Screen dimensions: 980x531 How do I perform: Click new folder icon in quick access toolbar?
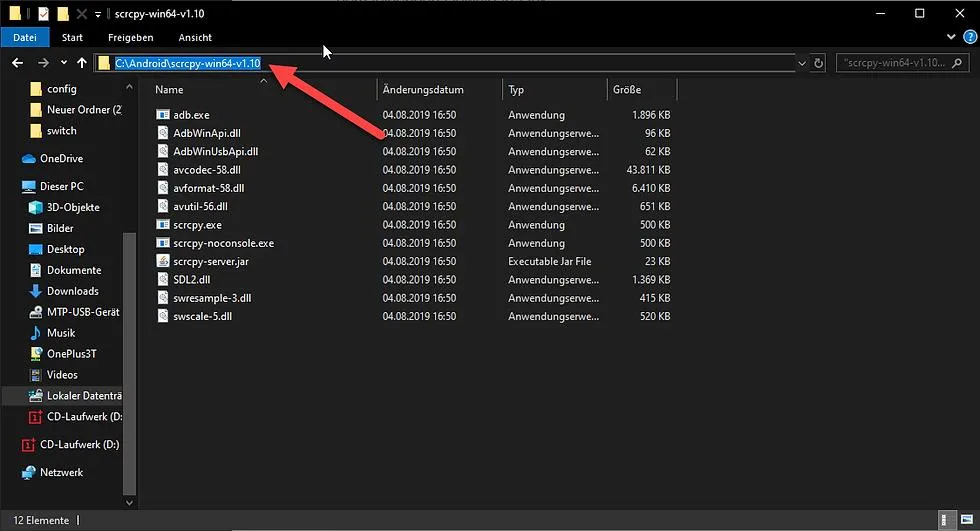[x=62, y=13]
